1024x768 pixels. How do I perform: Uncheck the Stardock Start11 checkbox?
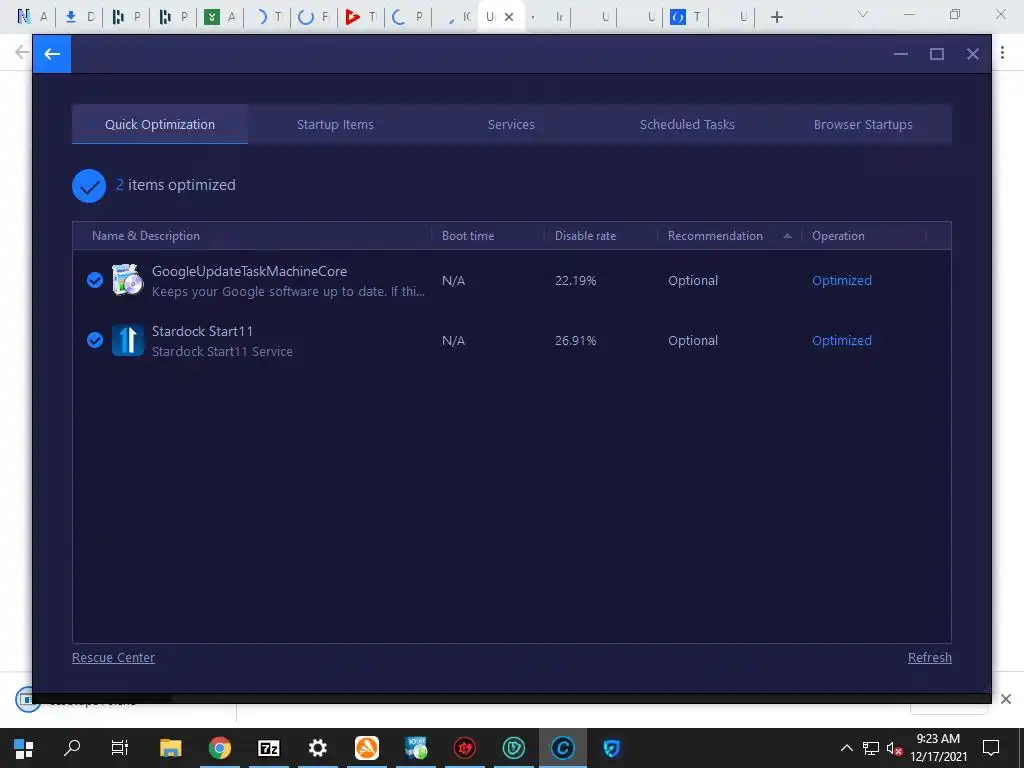(95, 340)
